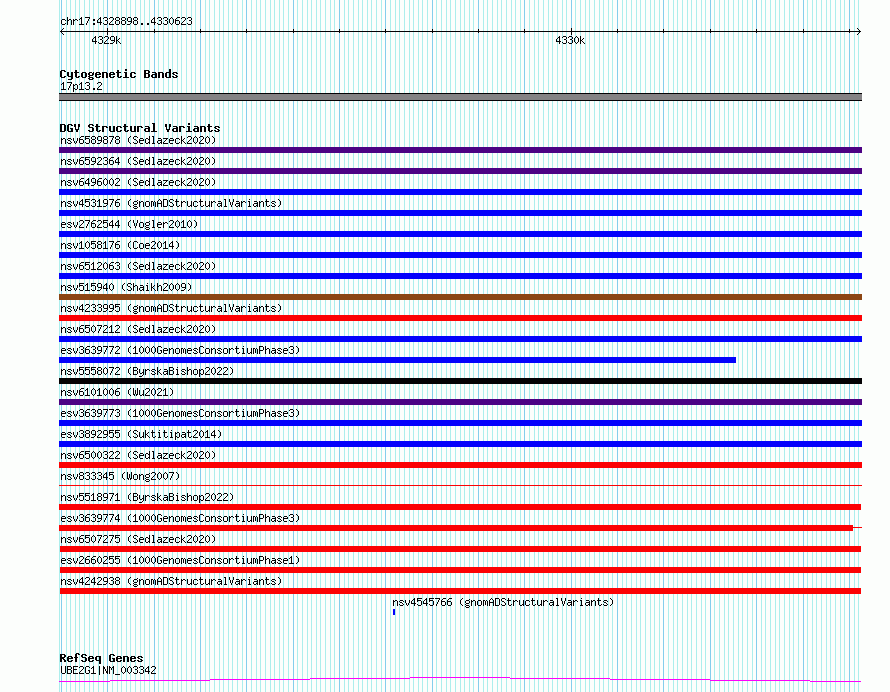Click the magenta UBE2G1 gene line

click(460, 680)
